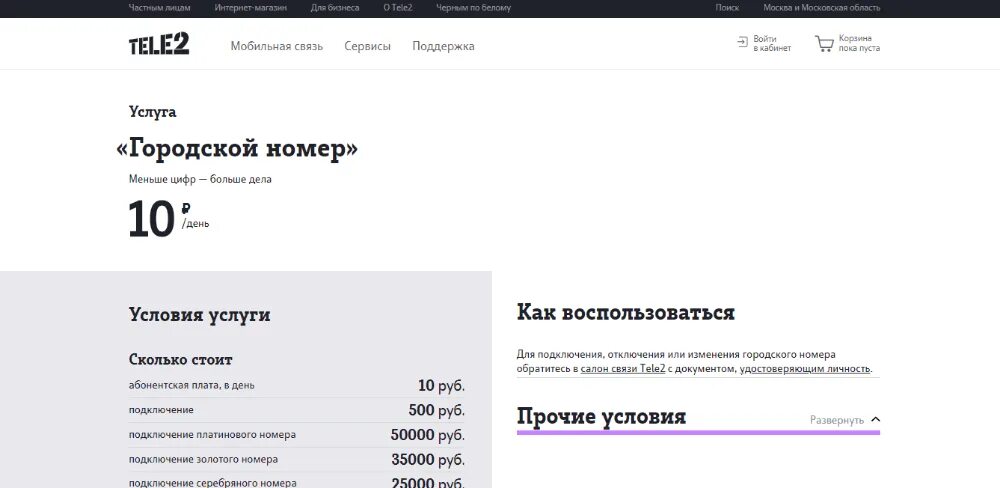Follow удостоверяющим личность link
Screen dimensions: 1000x488
805,369
